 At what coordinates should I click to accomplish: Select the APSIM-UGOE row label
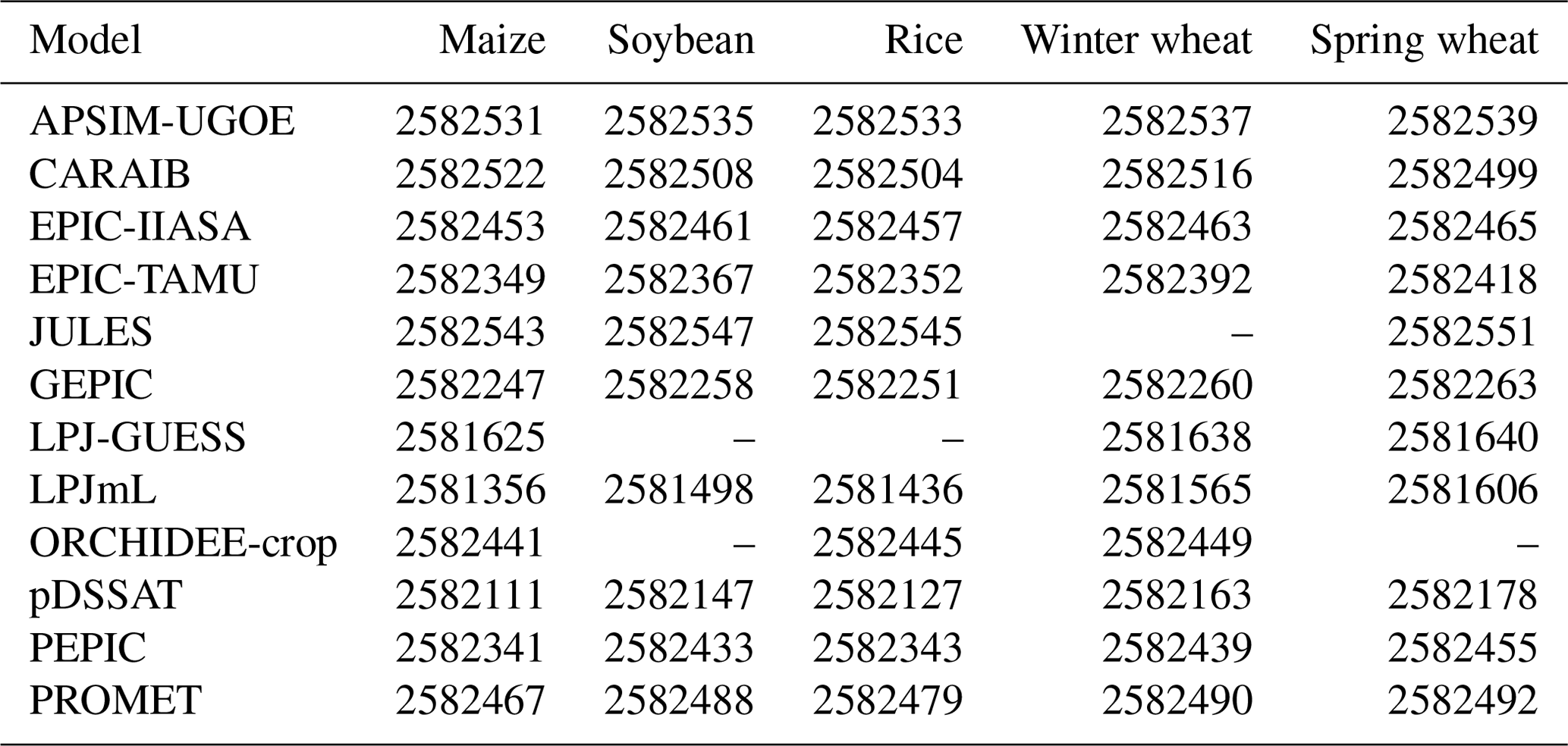162,121
